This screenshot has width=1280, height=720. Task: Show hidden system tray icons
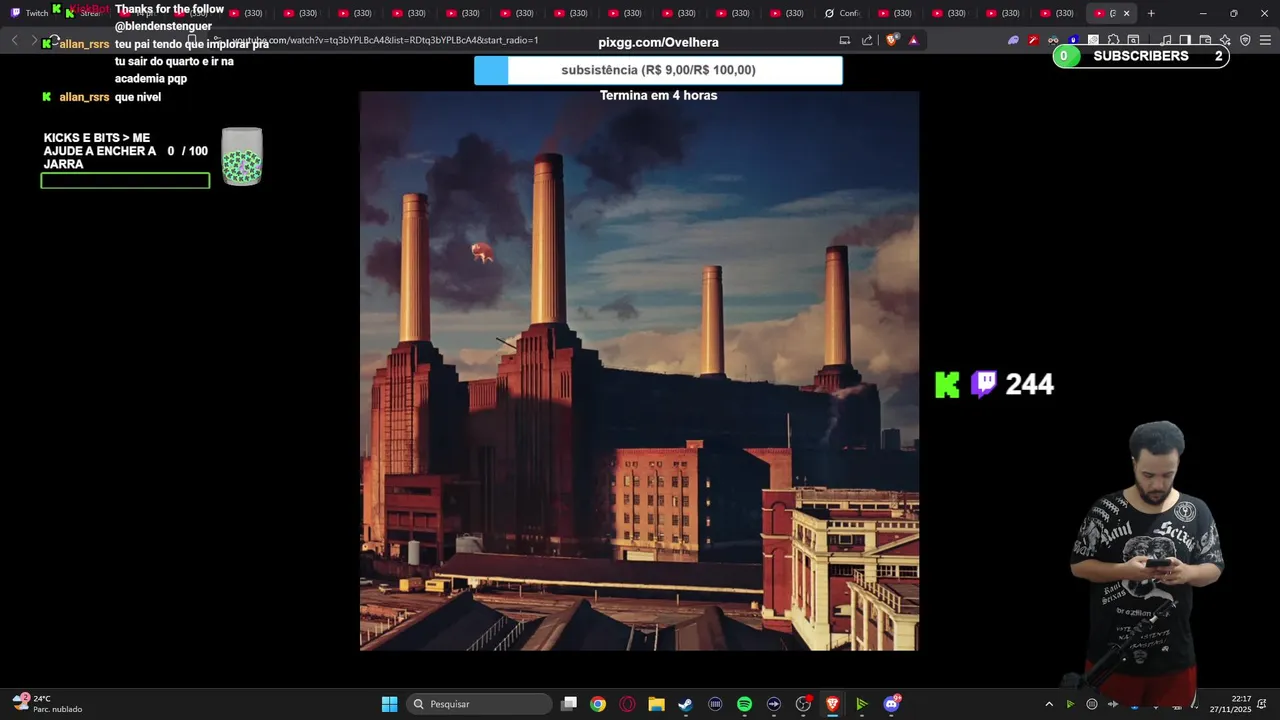pyautogui.click(x=1048, y=704)
